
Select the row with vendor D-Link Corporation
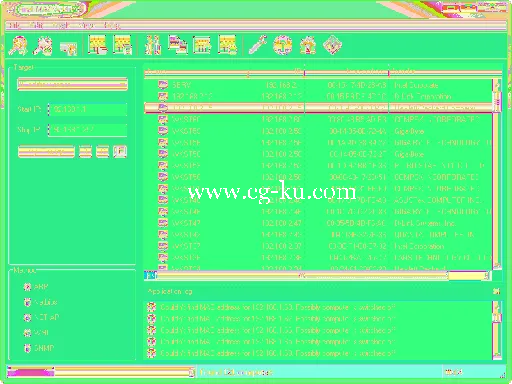318,96
